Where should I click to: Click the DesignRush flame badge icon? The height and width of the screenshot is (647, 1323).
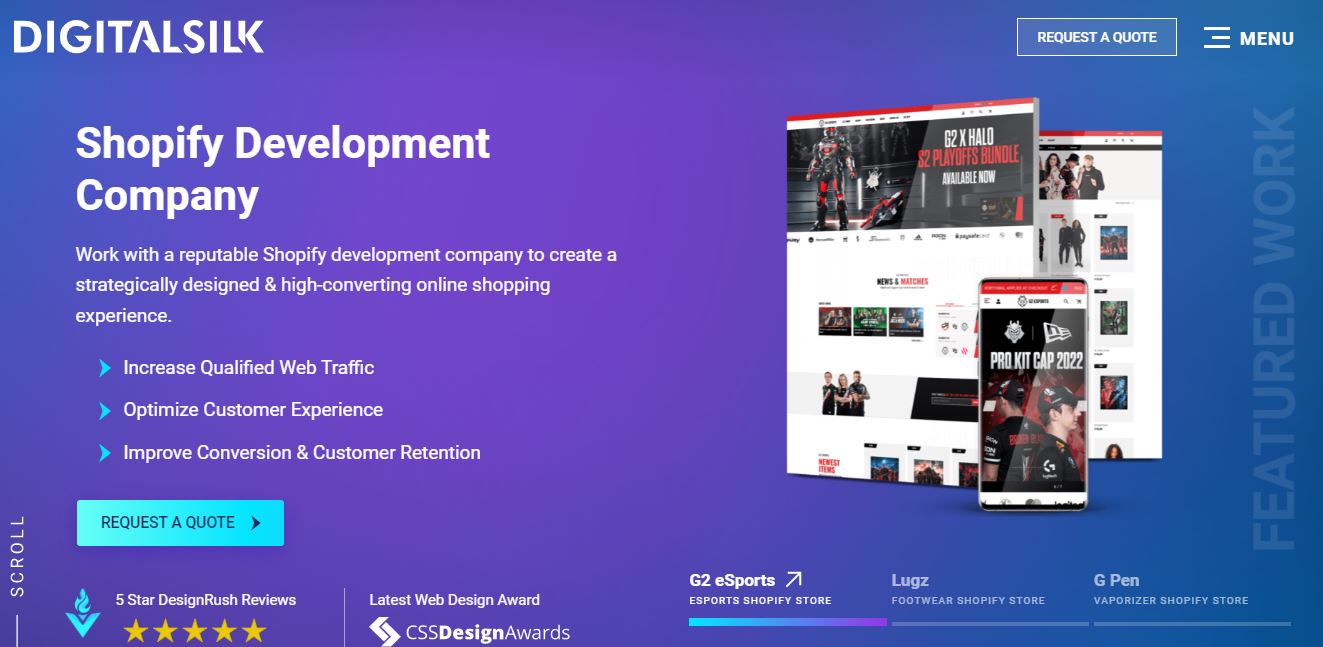[82, 613]
